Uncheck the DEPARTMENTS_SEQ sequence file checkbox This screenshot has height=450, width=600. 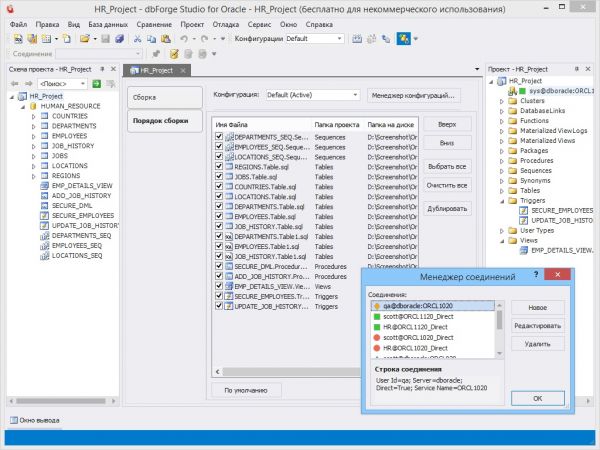point(220,134)
